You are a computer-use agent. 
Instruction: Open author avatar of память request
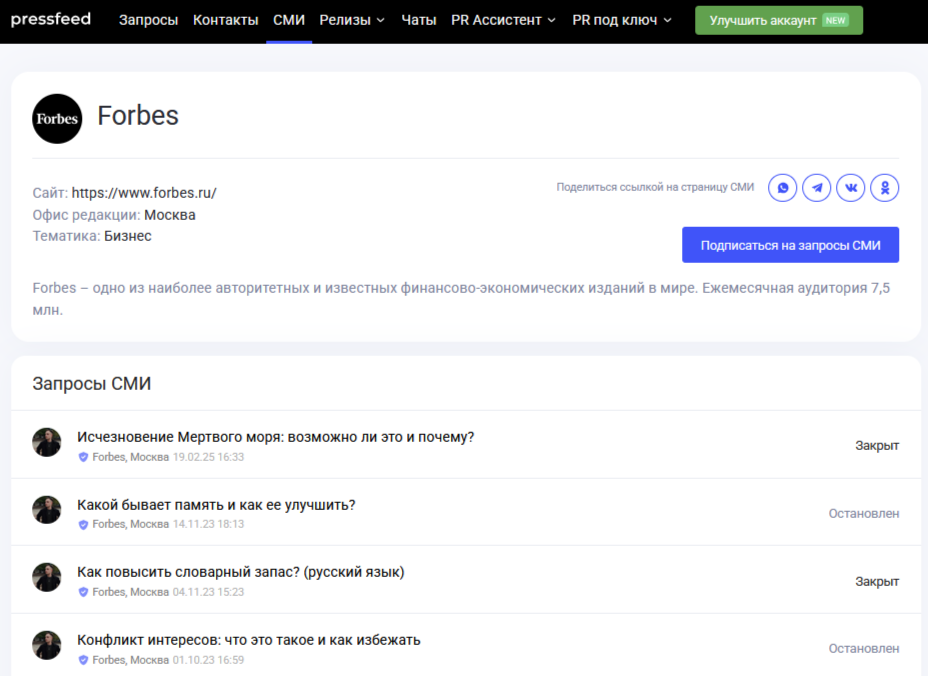[47, 510]
